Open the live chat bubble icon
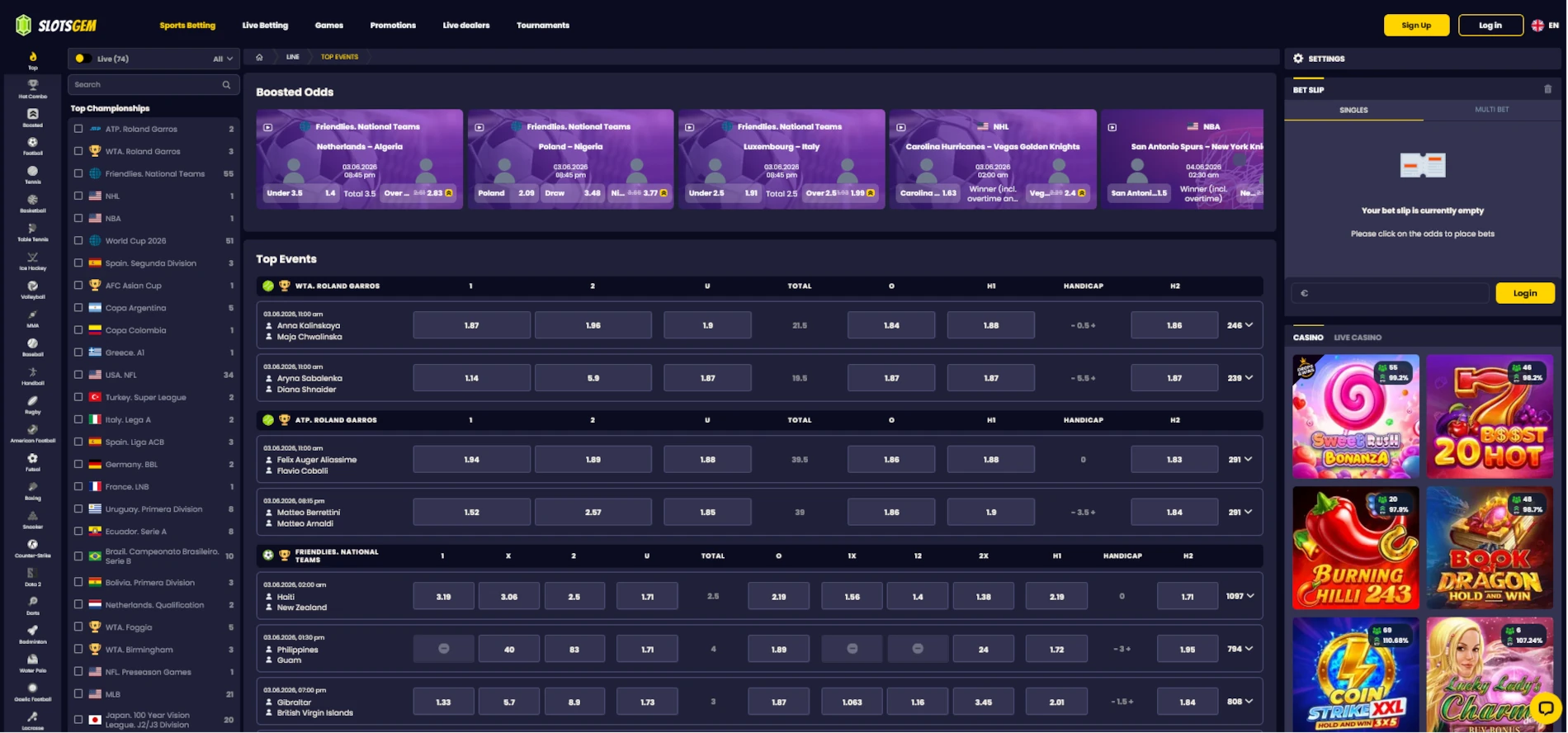The image size is (1568, 733). point(1546,707)
